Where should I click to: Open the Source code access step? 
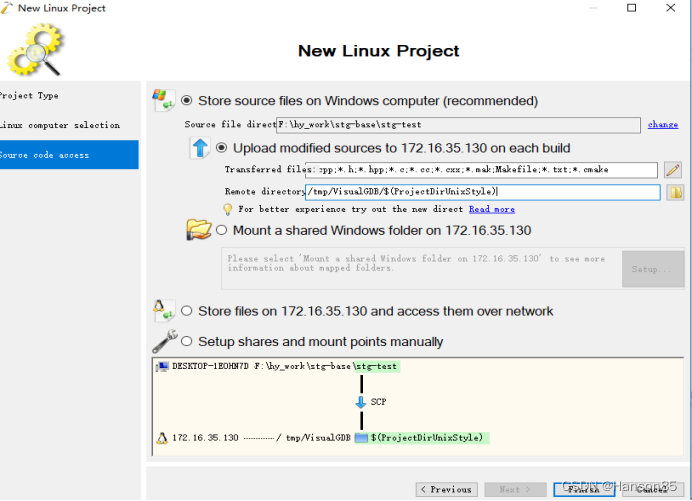click(x=69, y=155)
